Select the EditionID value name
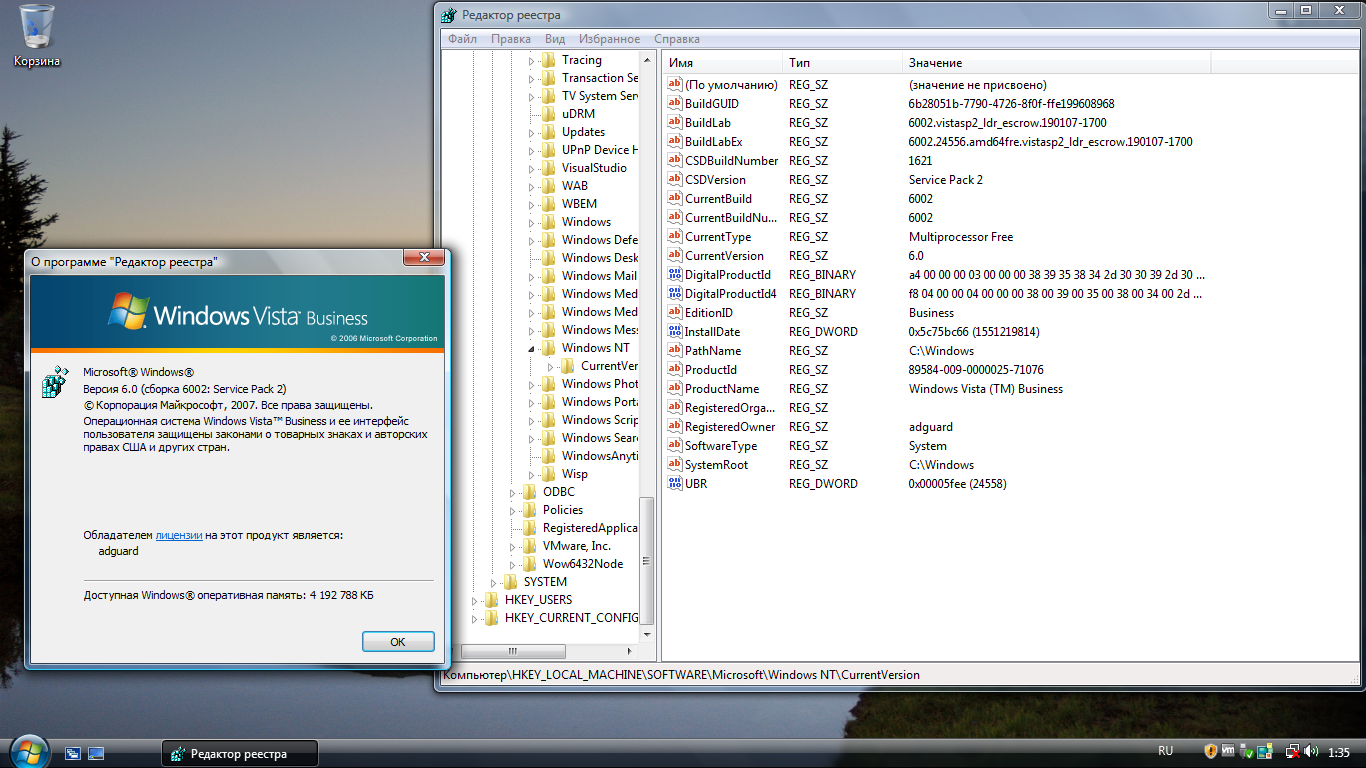The image size is (1366, 768). (709, 313)
